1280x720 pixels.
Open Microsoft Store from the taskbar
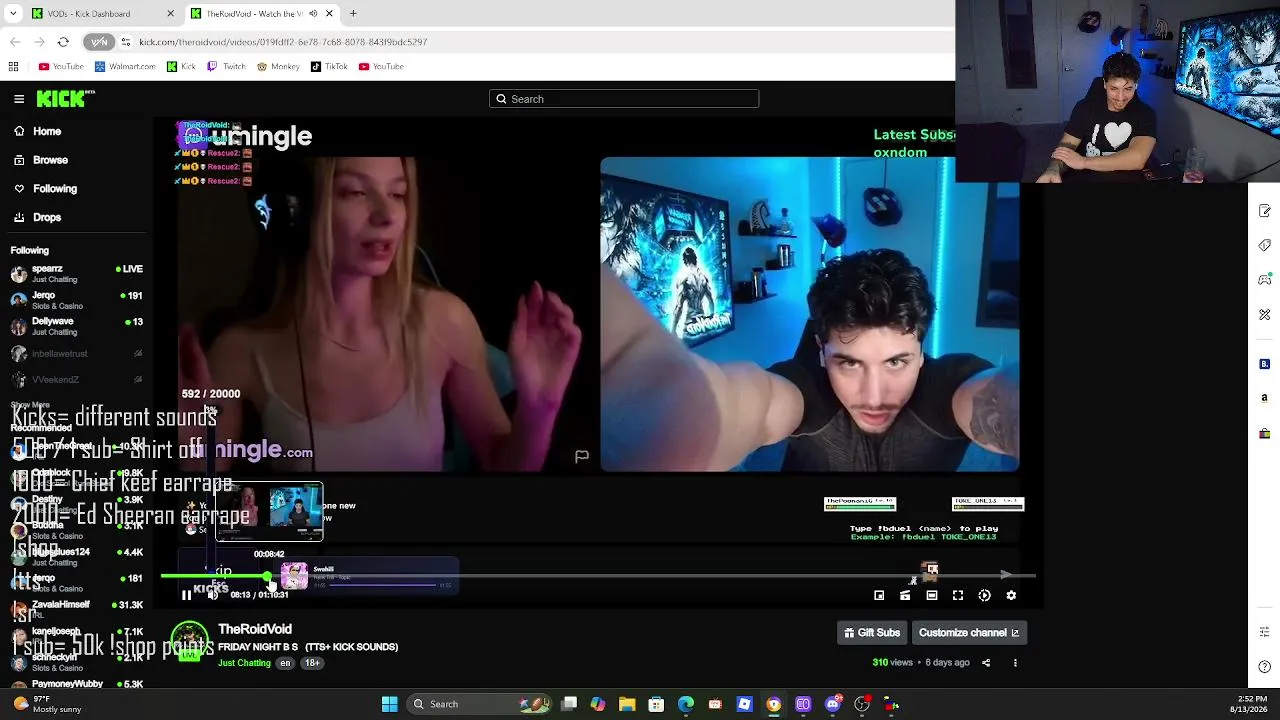pos(656,704)
